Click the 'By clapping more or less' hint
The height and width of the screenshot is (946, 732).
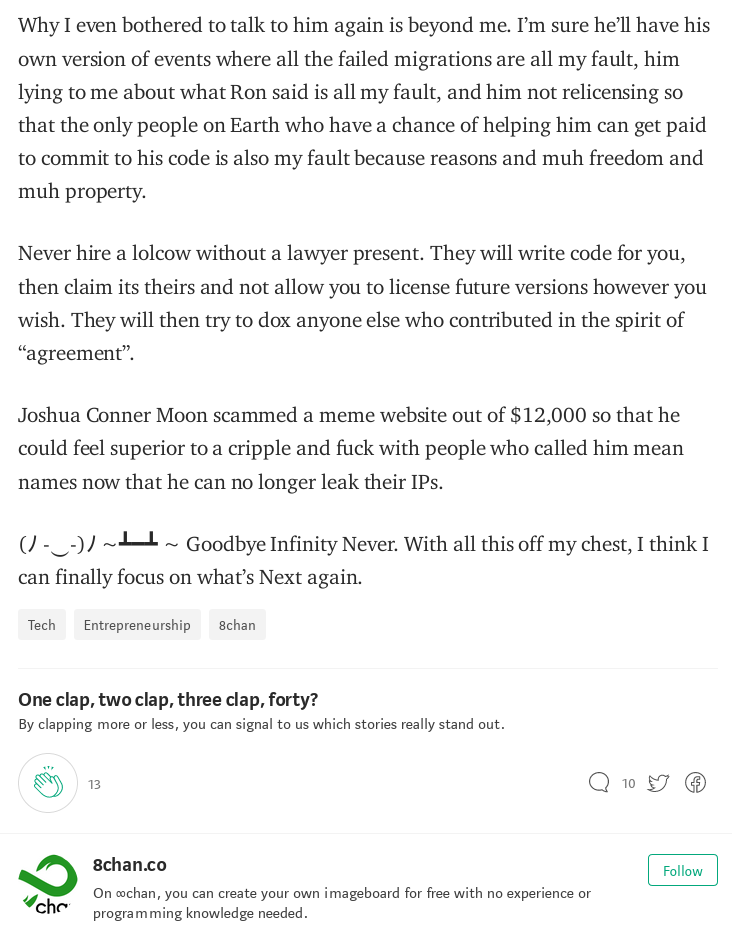point(261,724)
